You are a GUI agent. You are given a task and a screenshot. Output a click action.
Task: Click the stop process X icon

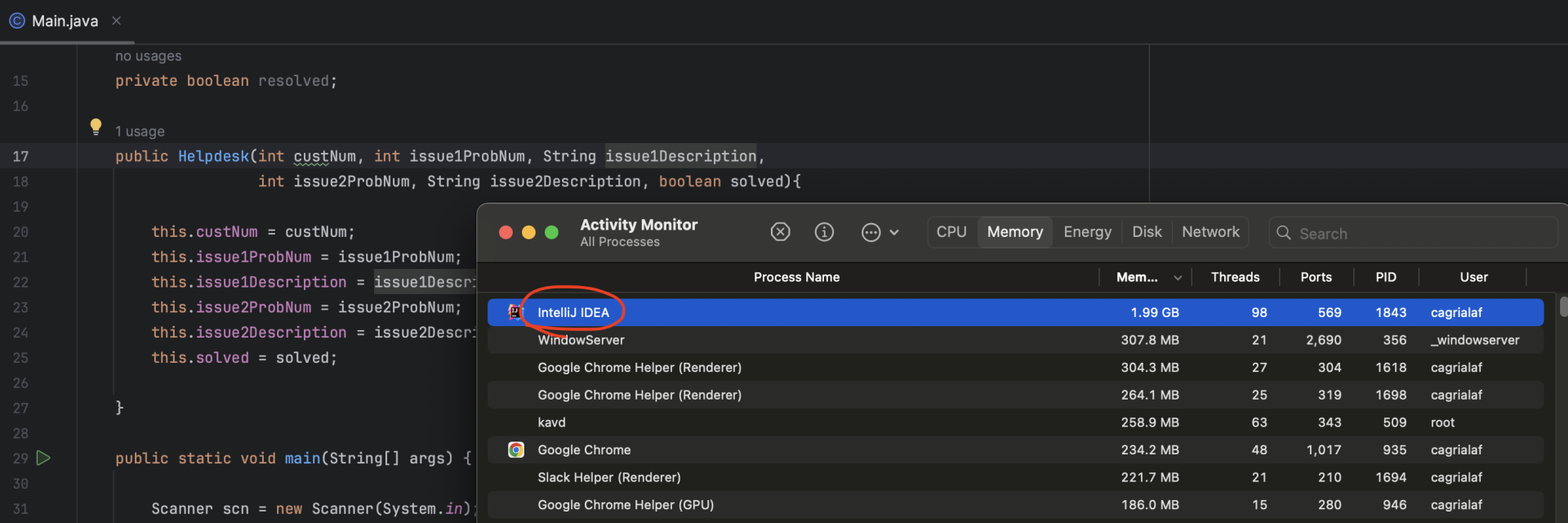point(780,232)
